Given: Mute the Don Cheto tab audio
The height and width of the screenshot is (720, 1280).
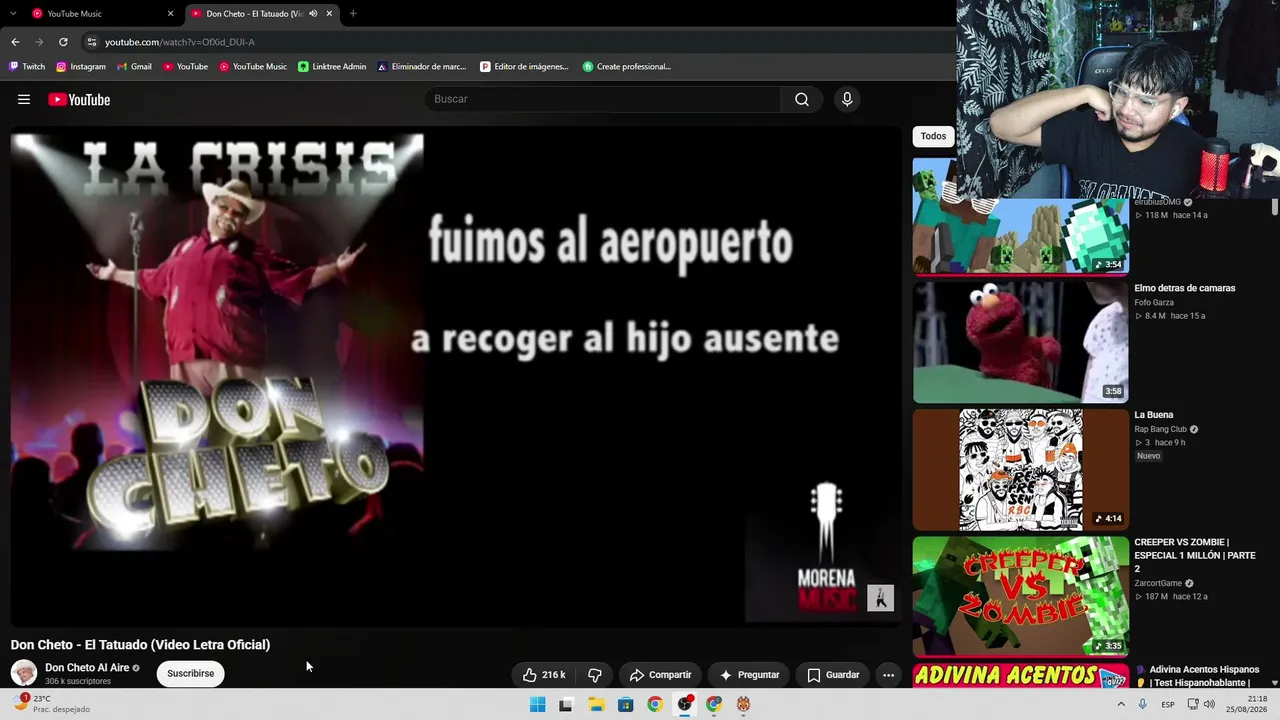Looking at the screenshot, I should coord(313,14).
